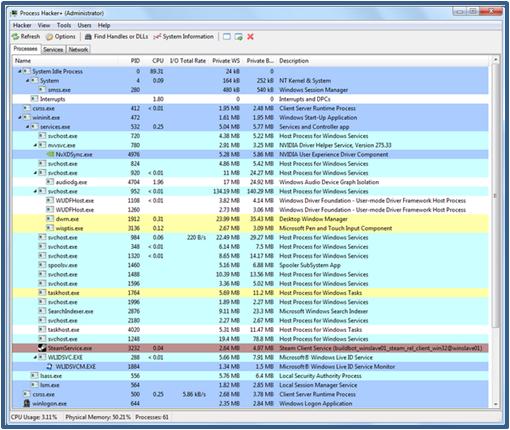Click the Processes count status bar entry

[x=152, y=417]
